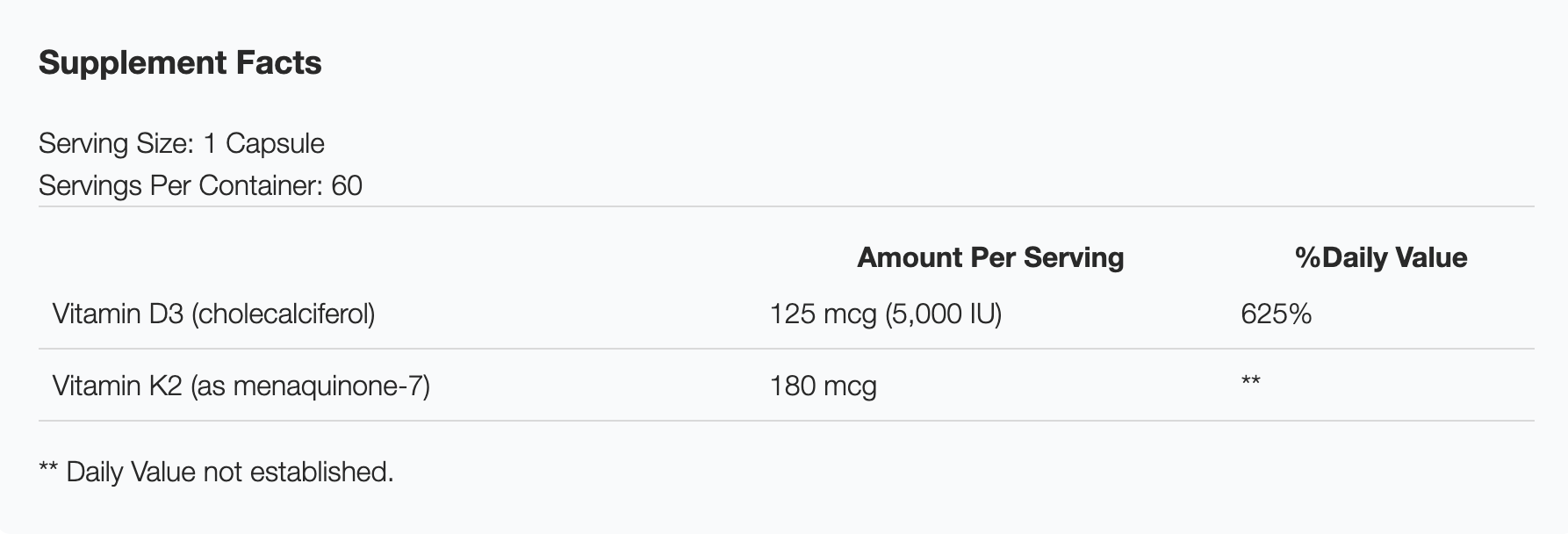Click the word Capsule in serving size
The height and width of the screenshot is (534, 1568).
tap(275, 143)
